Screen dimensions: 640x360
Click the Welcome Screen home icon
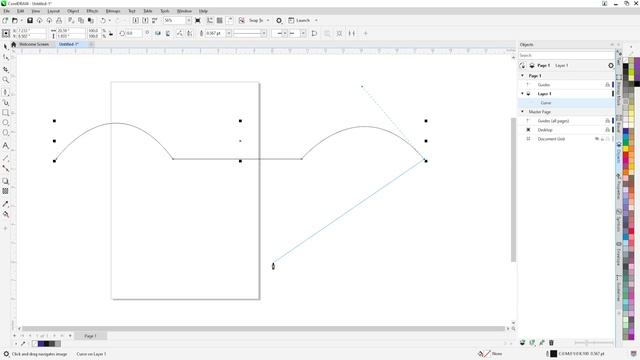click(x=13, y=44)
